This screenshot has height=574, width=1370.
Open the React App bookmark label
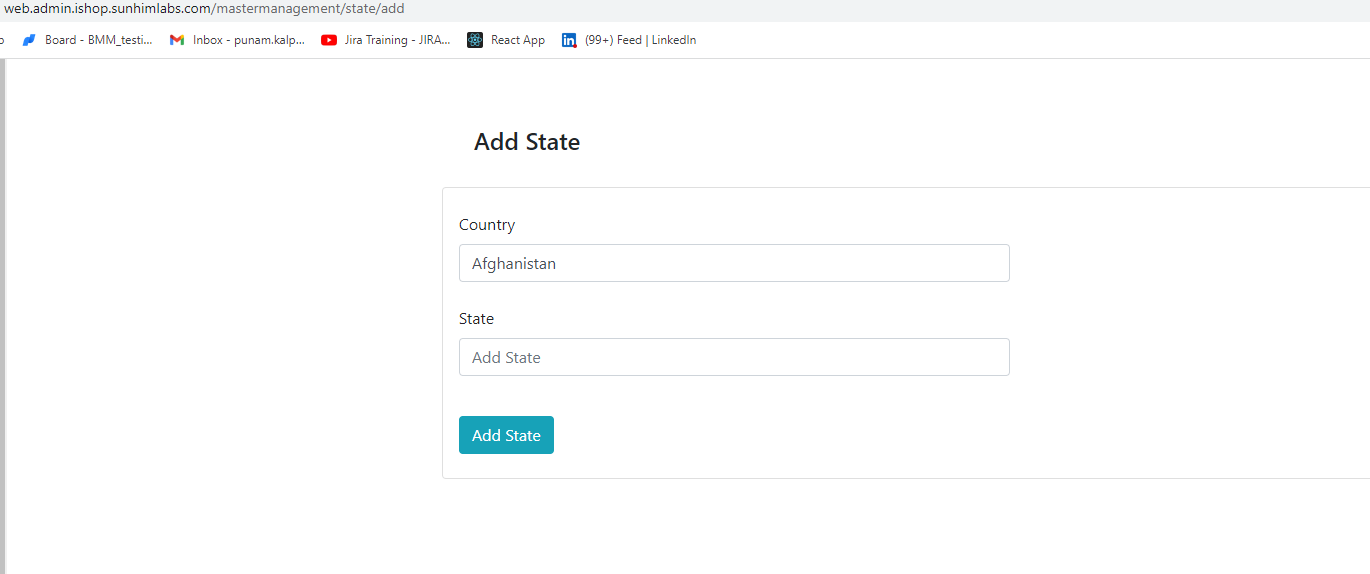point(518,40)
